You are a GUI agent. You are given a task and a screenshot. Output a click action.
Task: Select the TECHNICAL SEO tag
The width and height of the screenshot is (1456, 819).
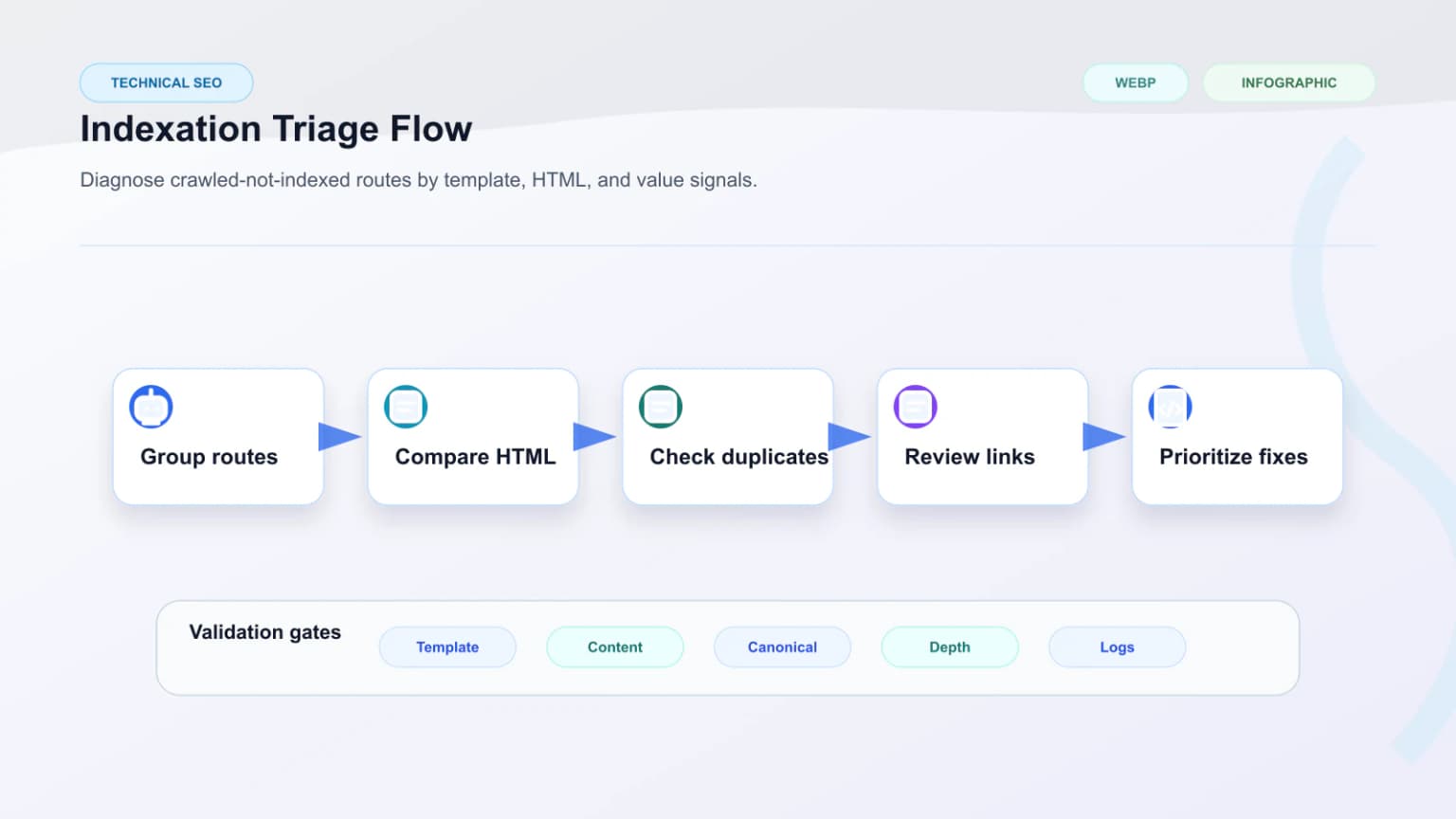click(x=166, y=82)
